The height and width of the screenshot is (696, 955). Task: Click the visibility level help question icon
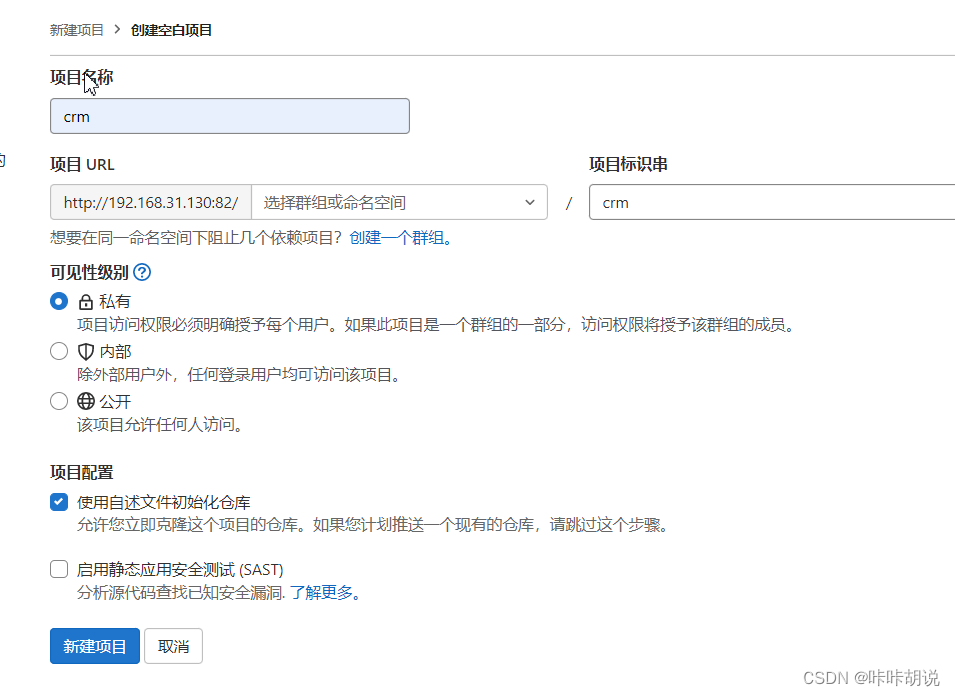[x=142, y=272]
